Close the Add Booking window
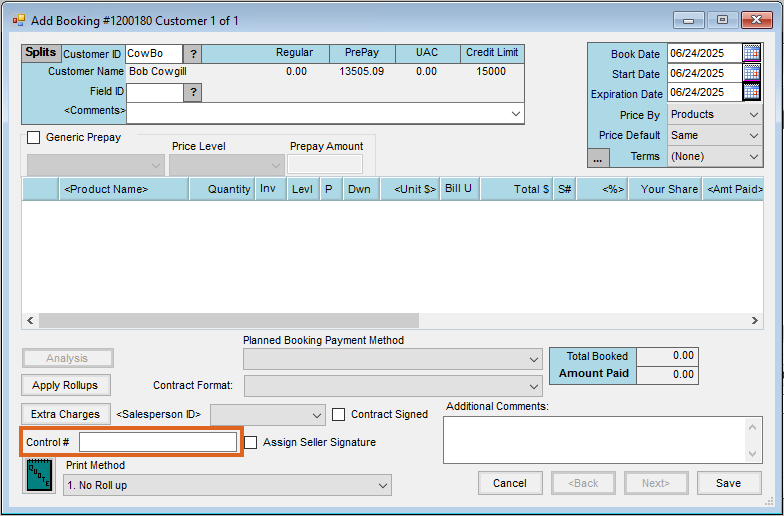784x516 pixels. click(x=756, y=20)
